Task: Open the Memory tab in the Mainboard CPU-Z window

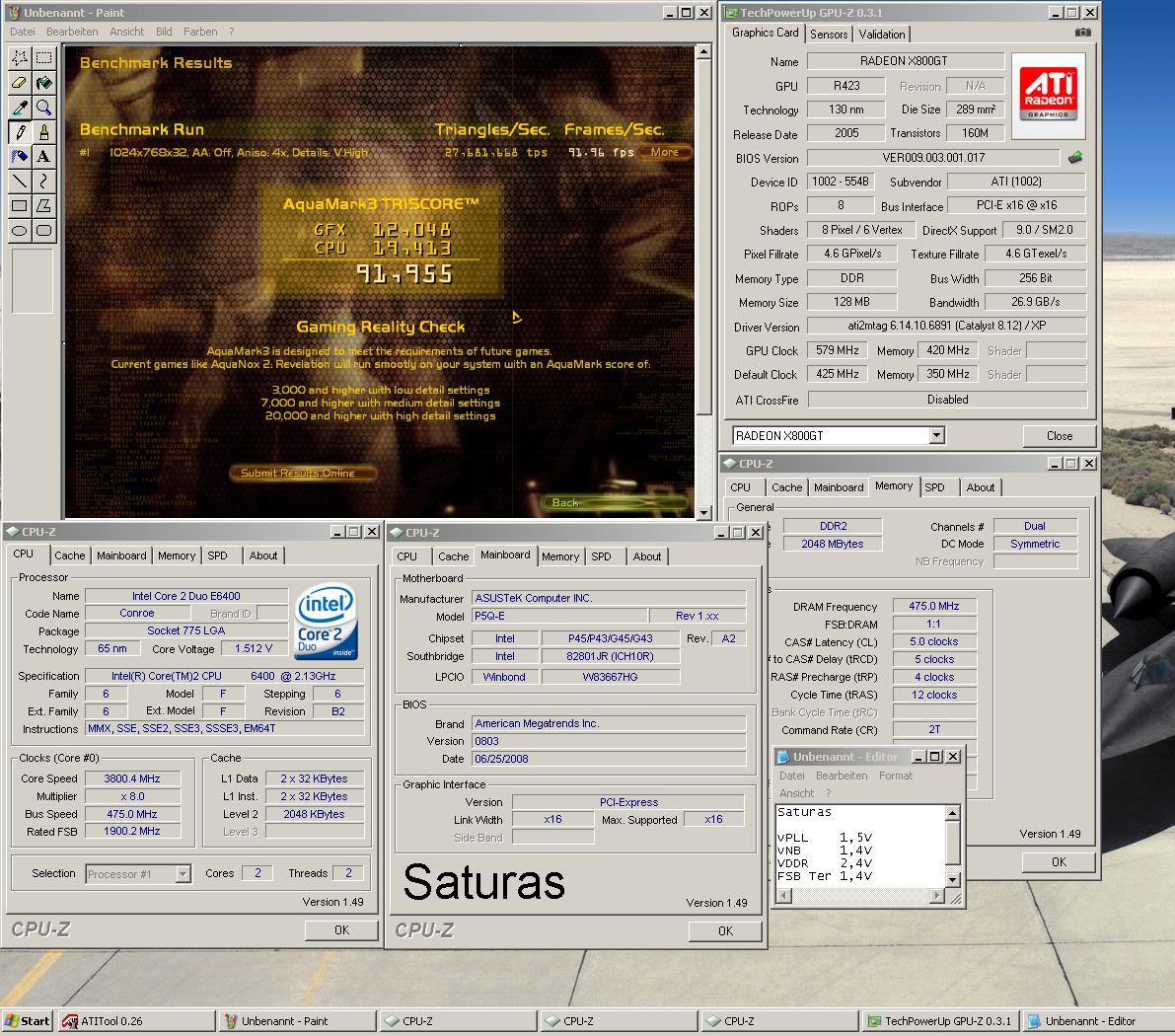Action: click(559, 556)
